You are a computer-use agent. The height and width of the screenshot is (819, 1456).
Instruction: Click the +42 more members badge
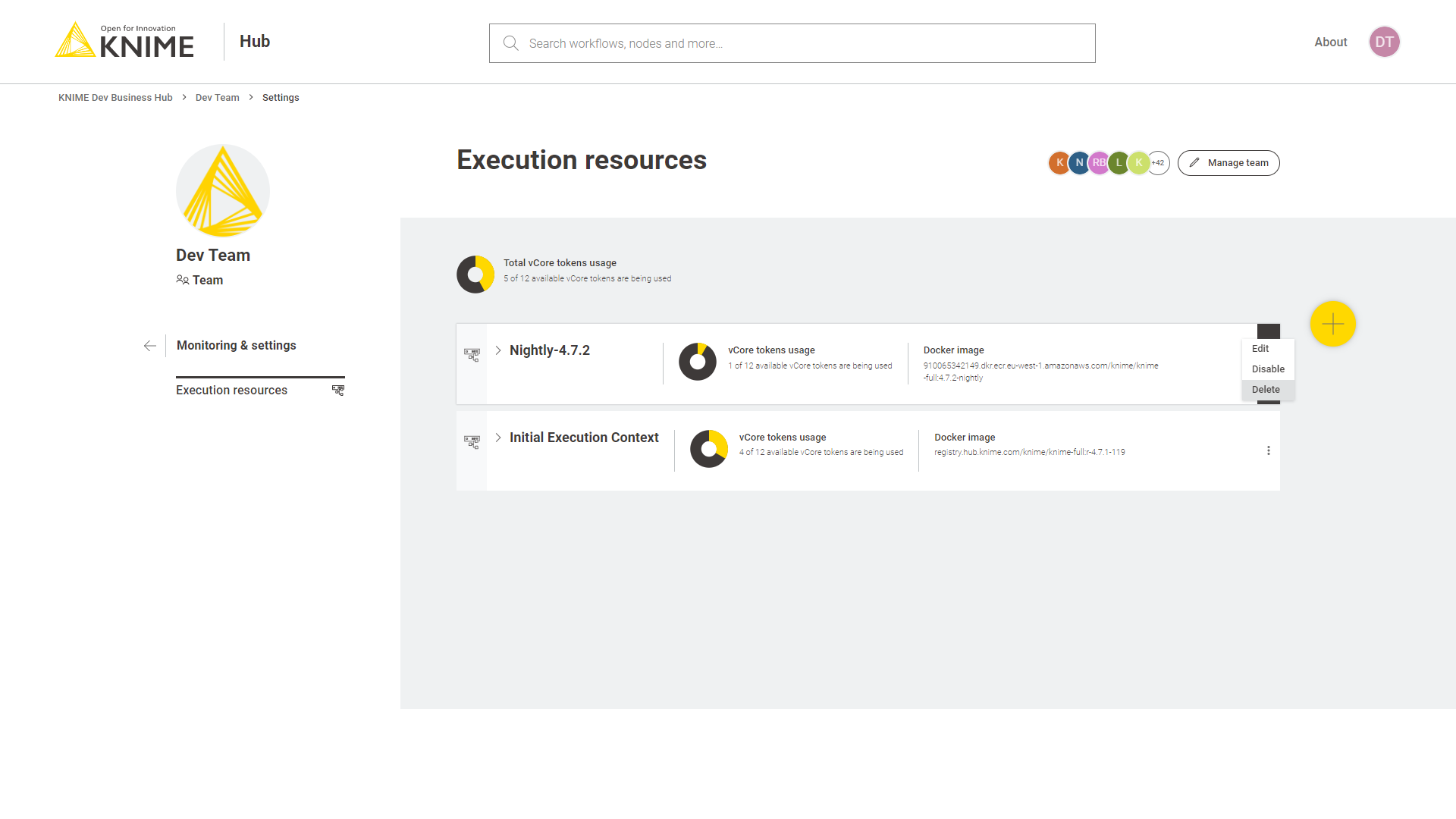(x=1158, y=162)
